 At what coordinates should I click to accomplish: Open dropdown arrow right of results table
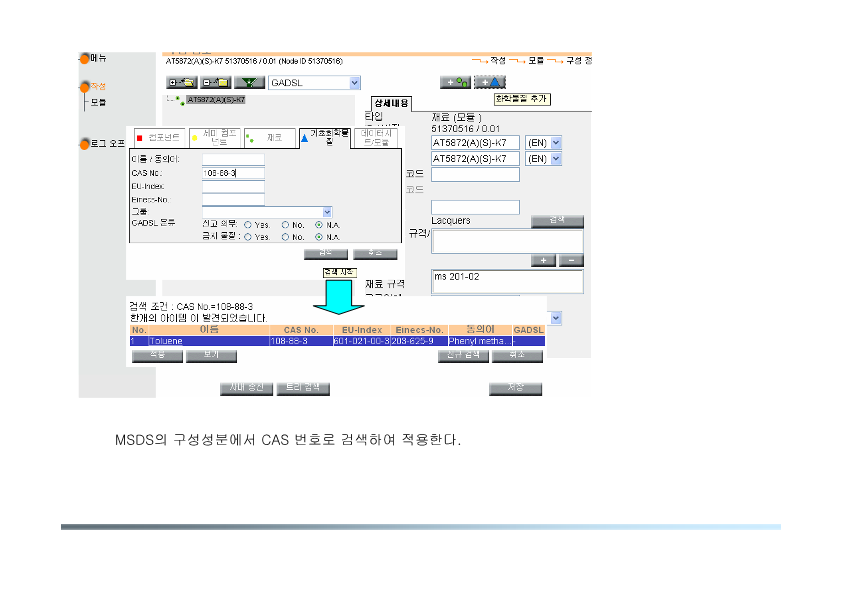[x=556, y=318]
